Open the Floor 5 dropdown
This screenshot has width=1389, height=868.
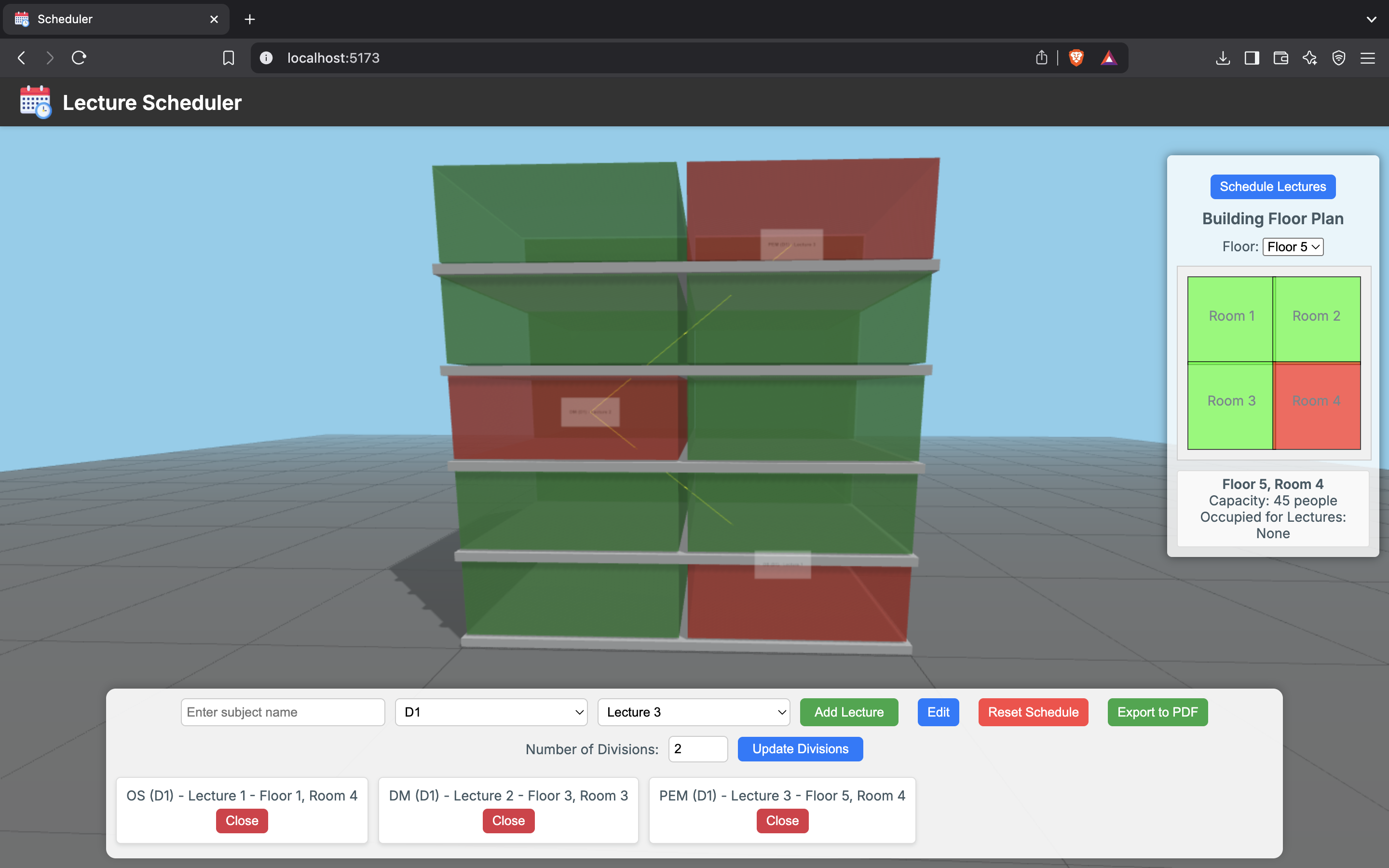pyautogui.click(x=1293, y=247)
